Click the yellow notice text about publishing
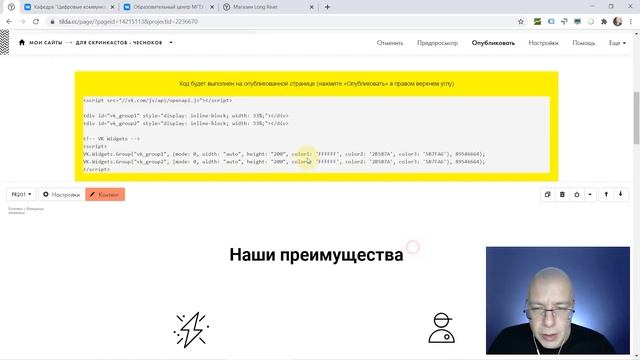The image size is (640, 360). [316, 84]
